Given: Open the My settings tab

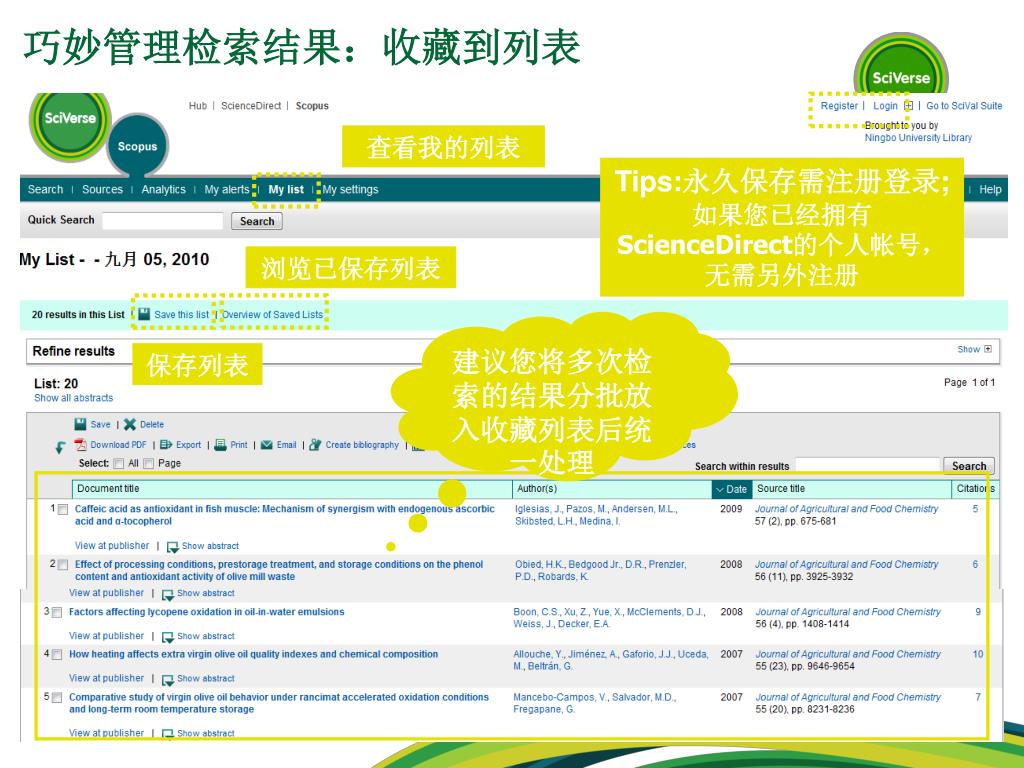Looking at the screenshot, I should (350, 189).
